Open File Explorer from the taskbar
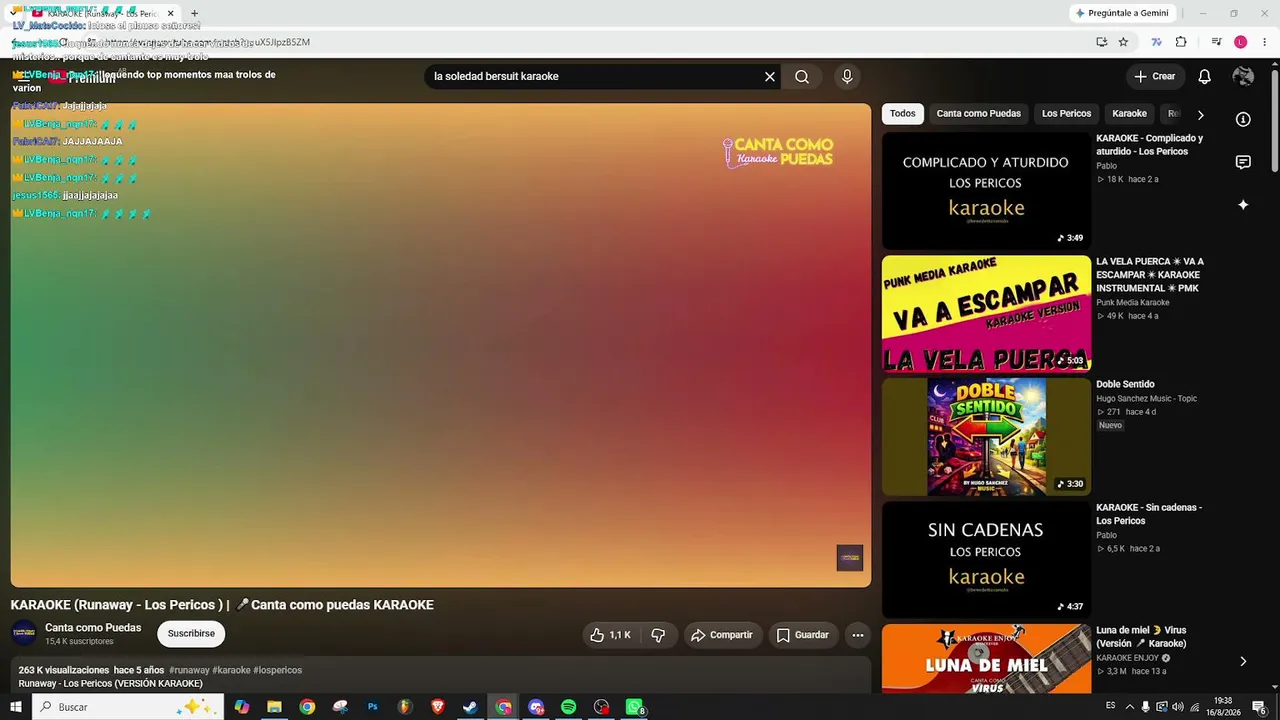Viewport: 1280px width, 720px height. click(274, 707)
